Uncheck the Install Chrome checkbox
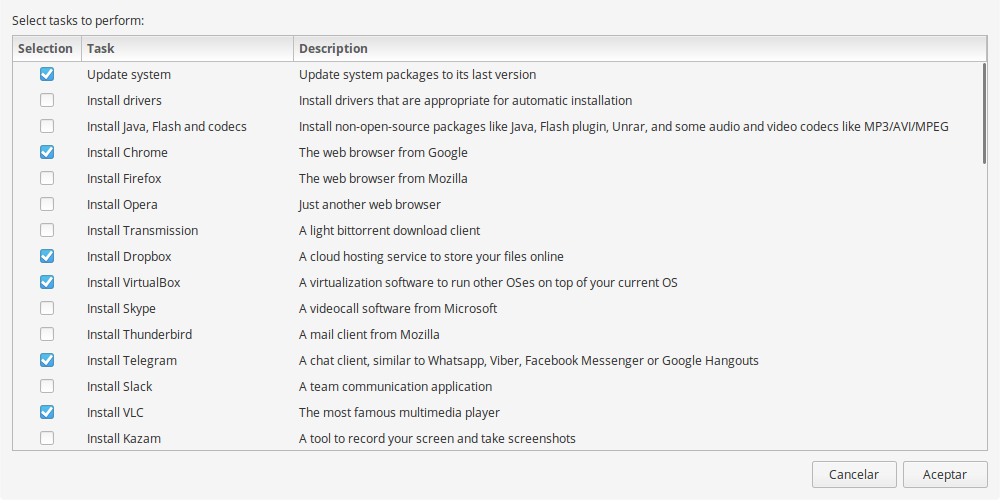1000x500 pixels. point(47,152)
